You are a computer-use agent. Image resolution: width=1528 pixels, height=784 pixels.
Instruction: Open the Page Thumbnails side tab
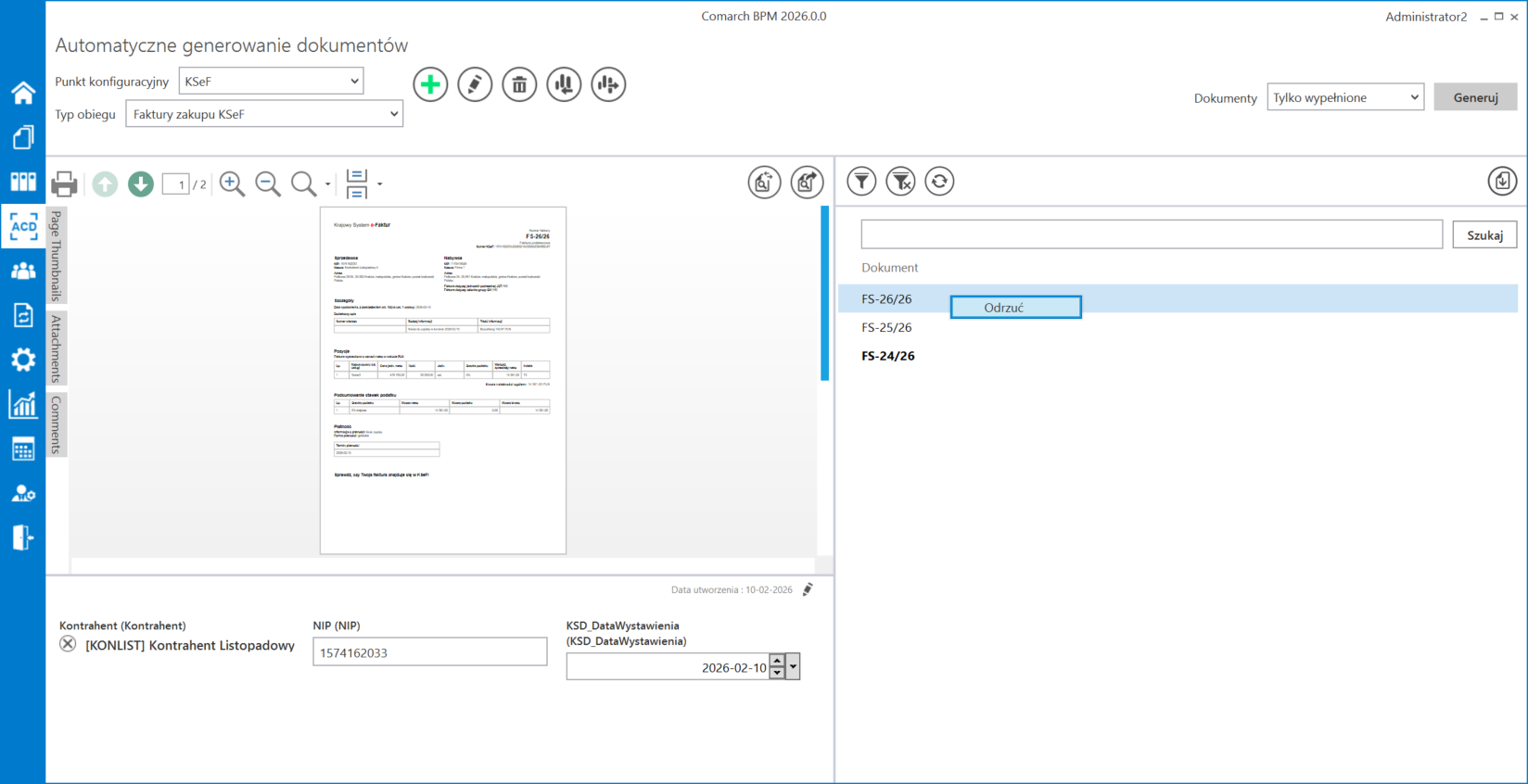[57, 255]
